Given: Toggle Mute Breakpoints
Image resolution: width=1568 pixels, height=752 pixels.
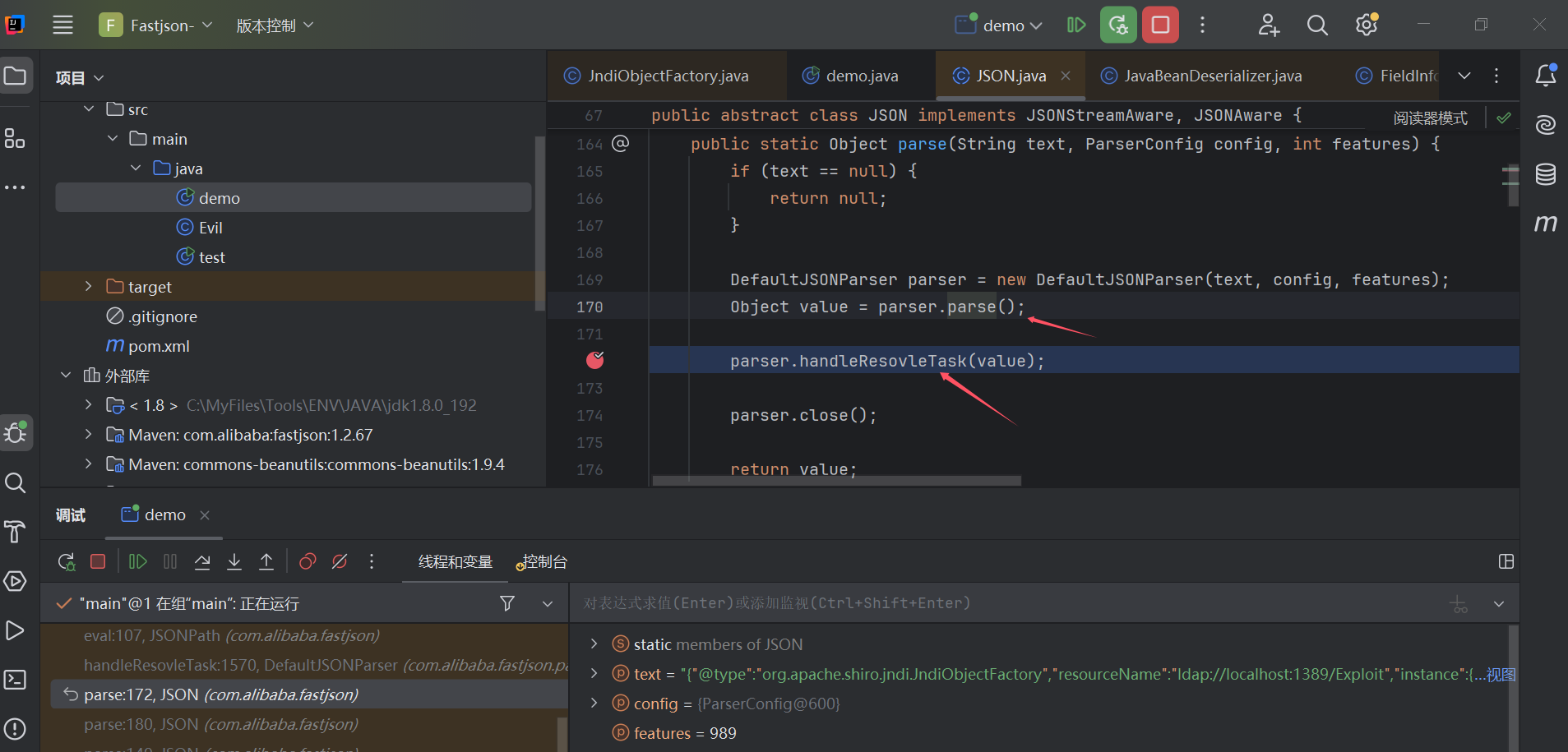Looking at the screenshot, I should (x=340, y=561).
